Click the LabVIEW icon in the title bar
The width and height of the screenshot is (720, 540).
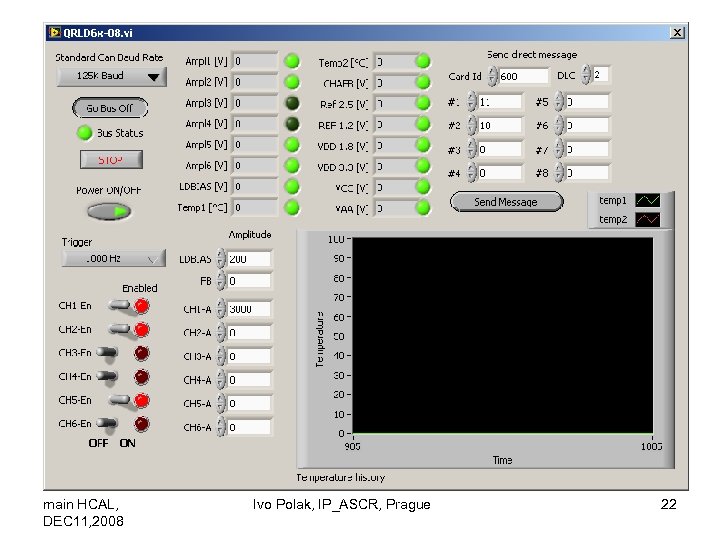[55, 33]
